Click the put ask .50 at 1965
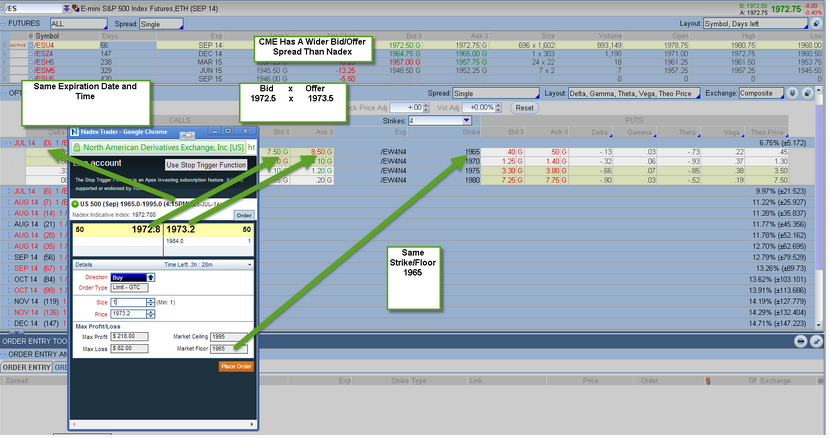The height and width of the screenshot is (438, 829). coord(557,152)
